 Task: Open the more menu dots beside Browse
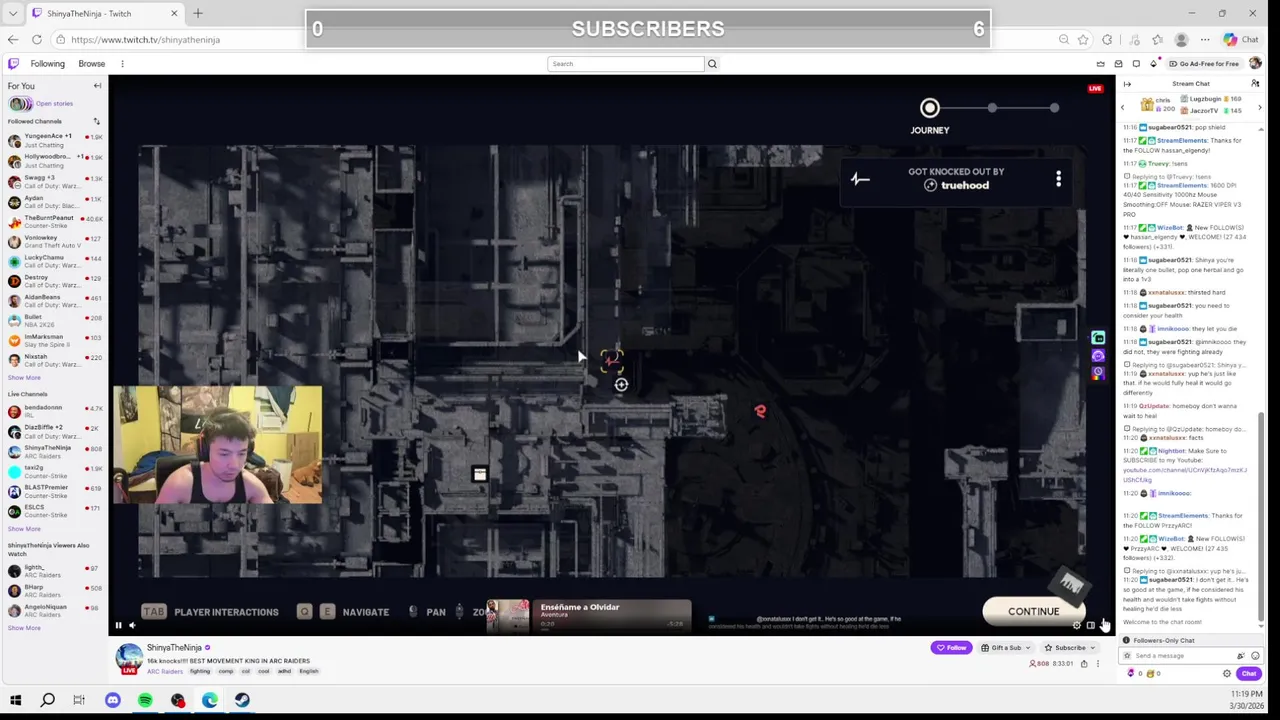[122, 63]
